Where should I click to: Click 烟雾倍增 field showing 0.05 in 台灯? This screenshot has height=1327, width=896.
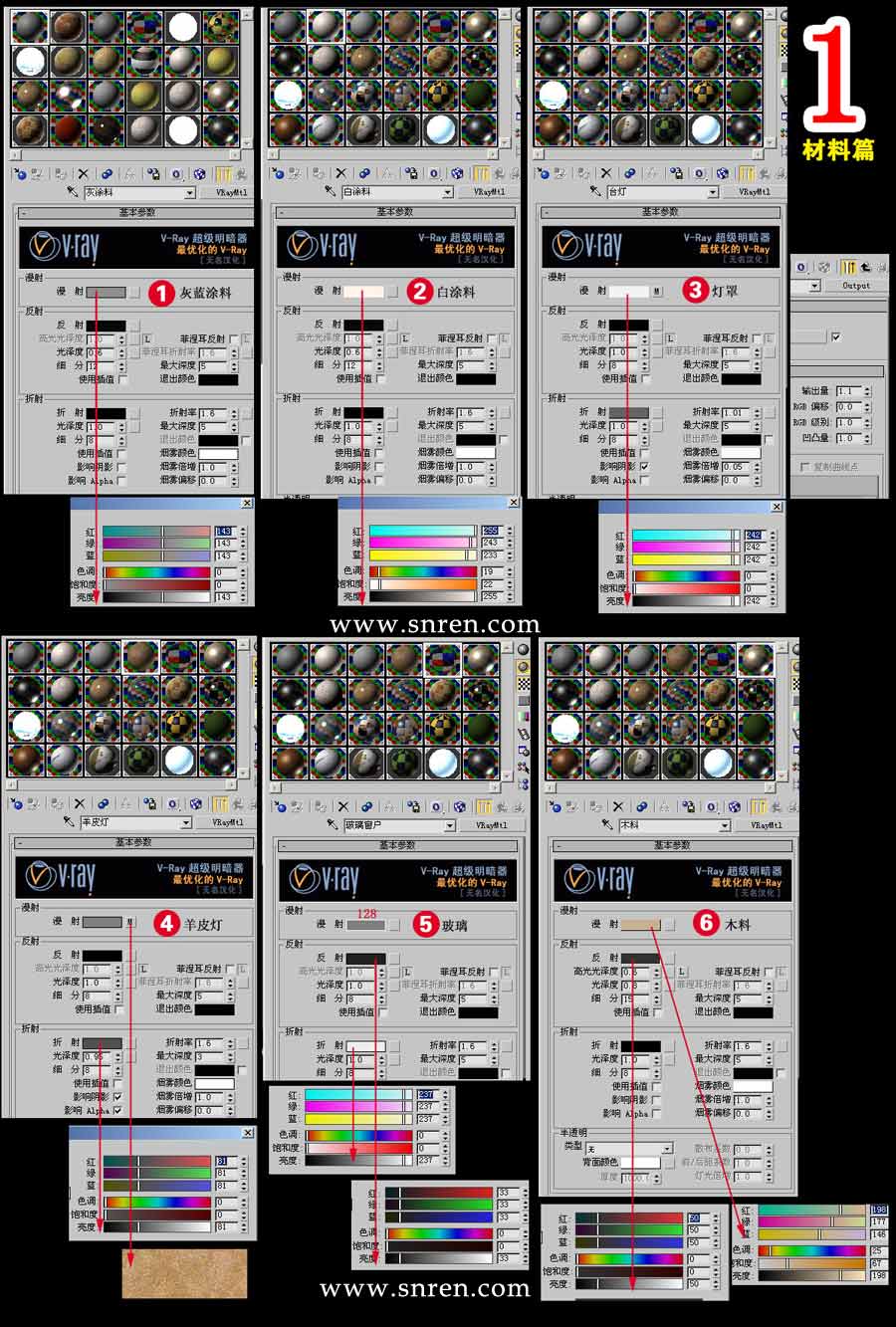[738, 466]
